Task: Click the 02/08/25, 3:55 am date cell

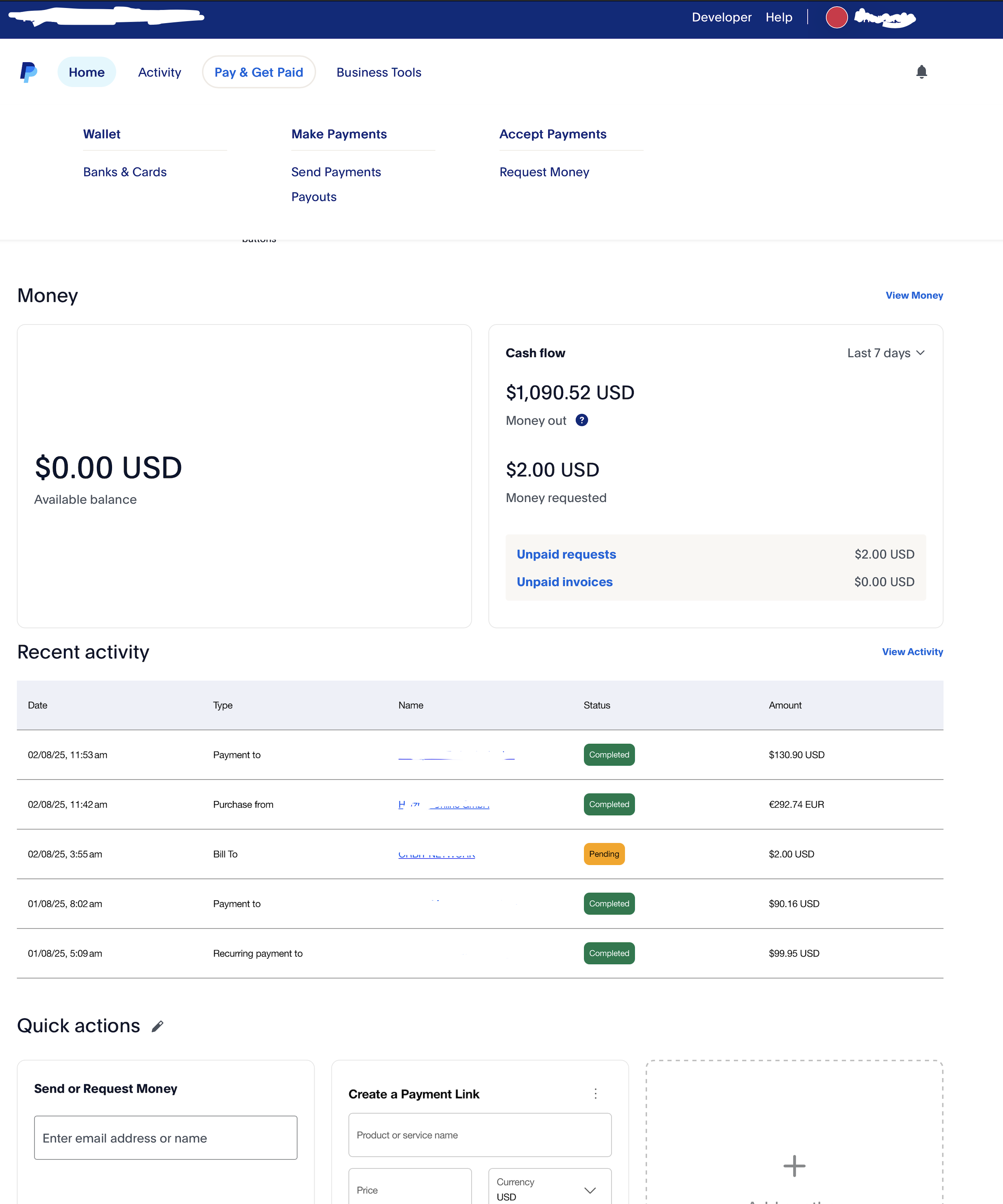Action: coord(65,854)
